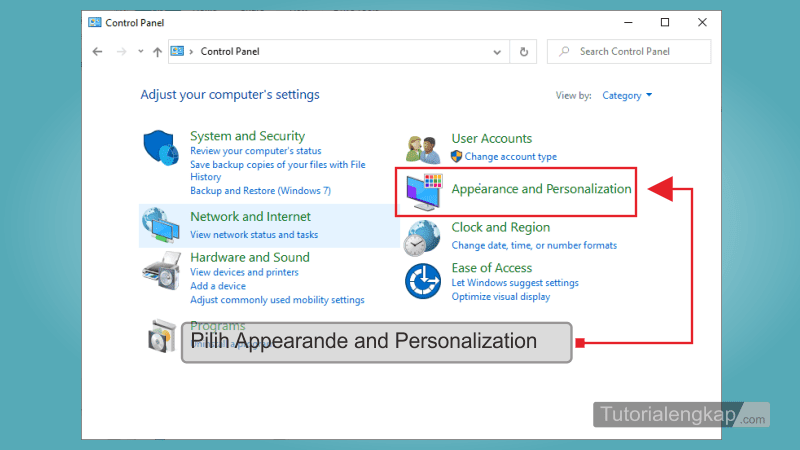Screen dimensions: 800x450
Task: Select Appearance and Personalization
Action: click(541, 189)
